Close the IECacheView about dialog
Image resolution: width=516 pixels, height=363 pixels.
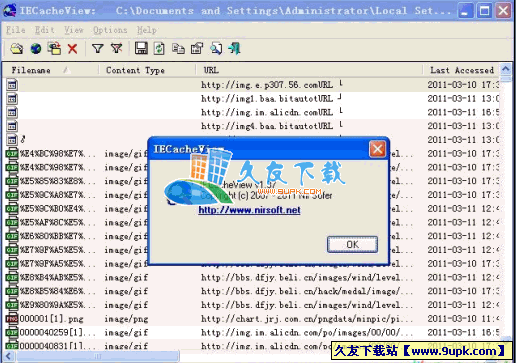pos(377,149)
